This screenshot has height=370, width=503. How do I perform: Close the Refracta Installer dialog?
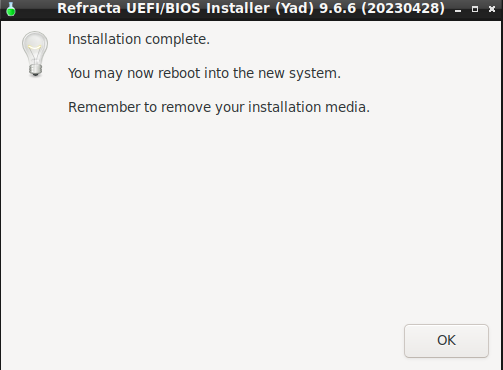click(x=491, y=9)
